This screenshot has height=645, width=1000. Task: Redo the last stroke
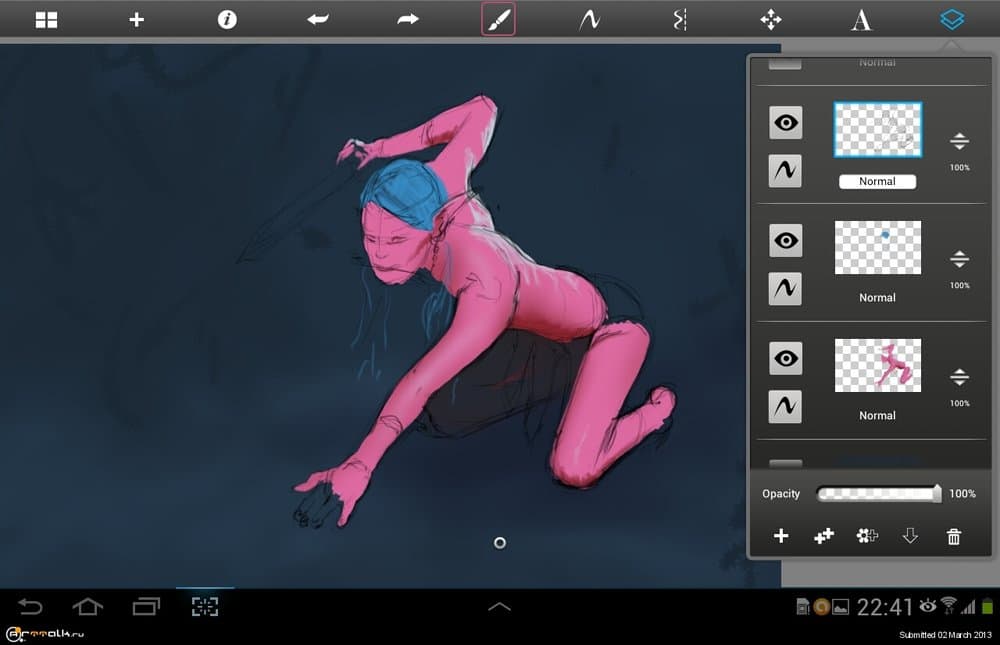click(407, 18)
